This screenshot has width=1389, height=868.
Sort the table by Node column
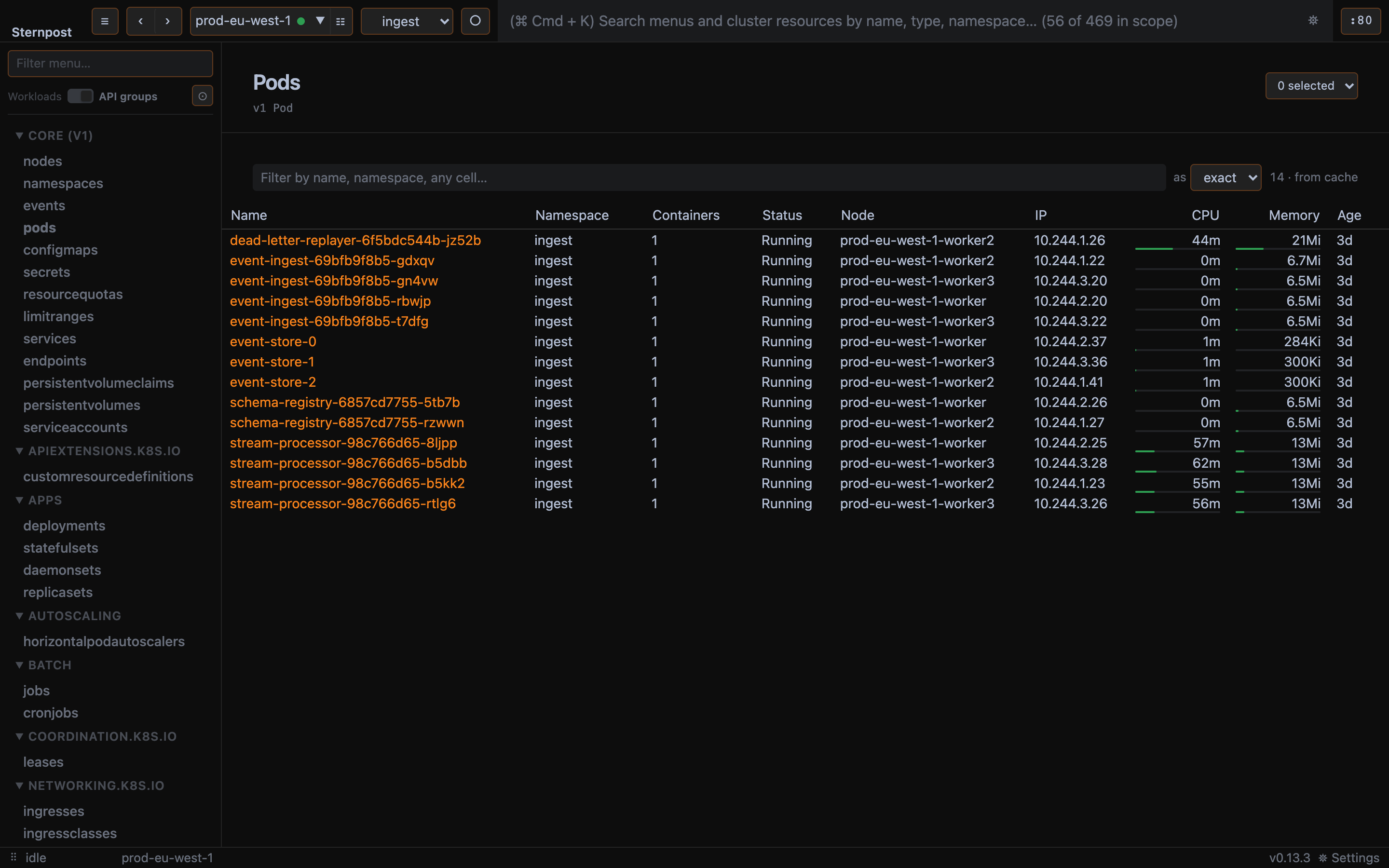(858, 215)
